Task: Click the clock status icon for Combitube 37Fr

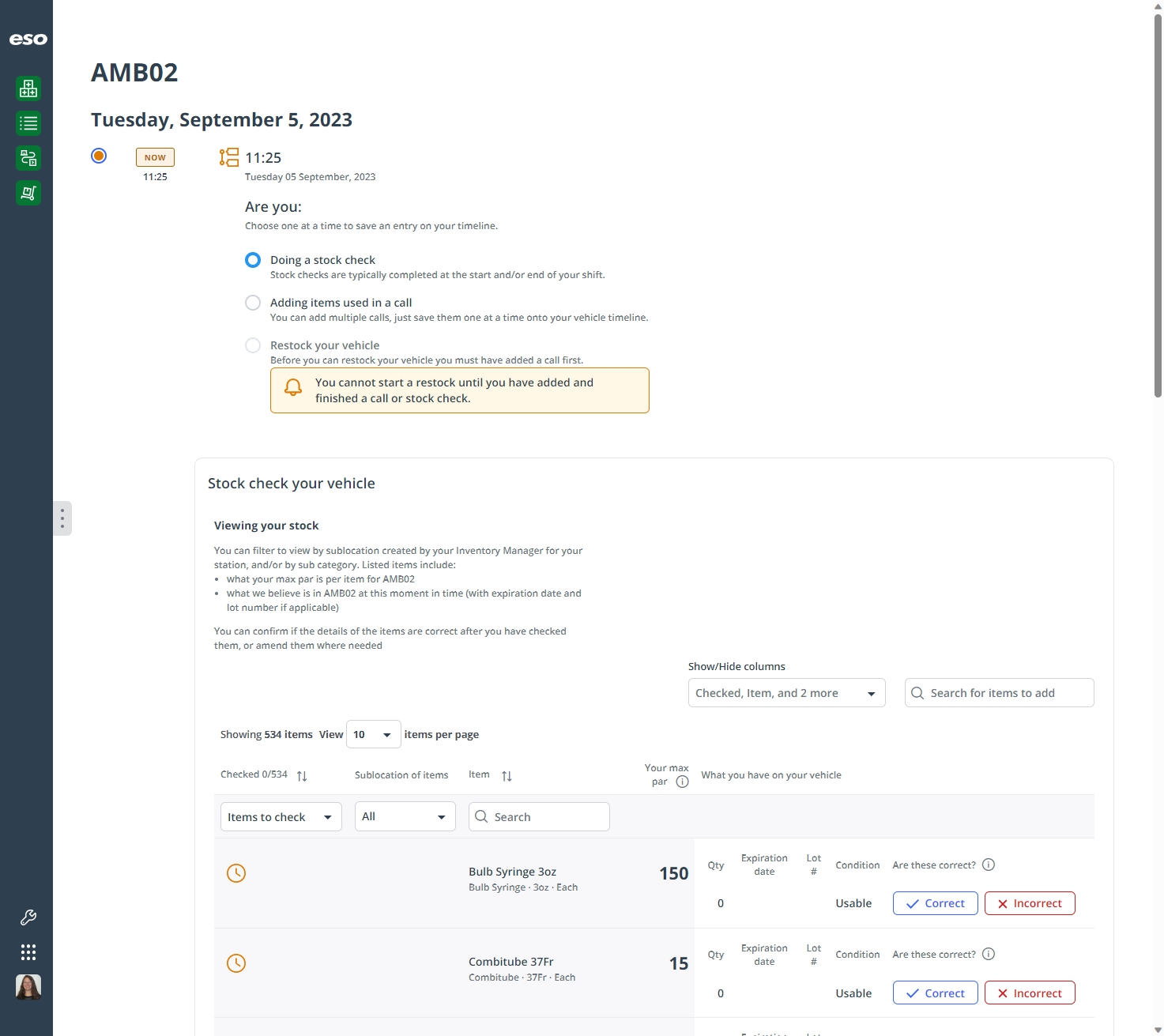Action: [236, 963]
